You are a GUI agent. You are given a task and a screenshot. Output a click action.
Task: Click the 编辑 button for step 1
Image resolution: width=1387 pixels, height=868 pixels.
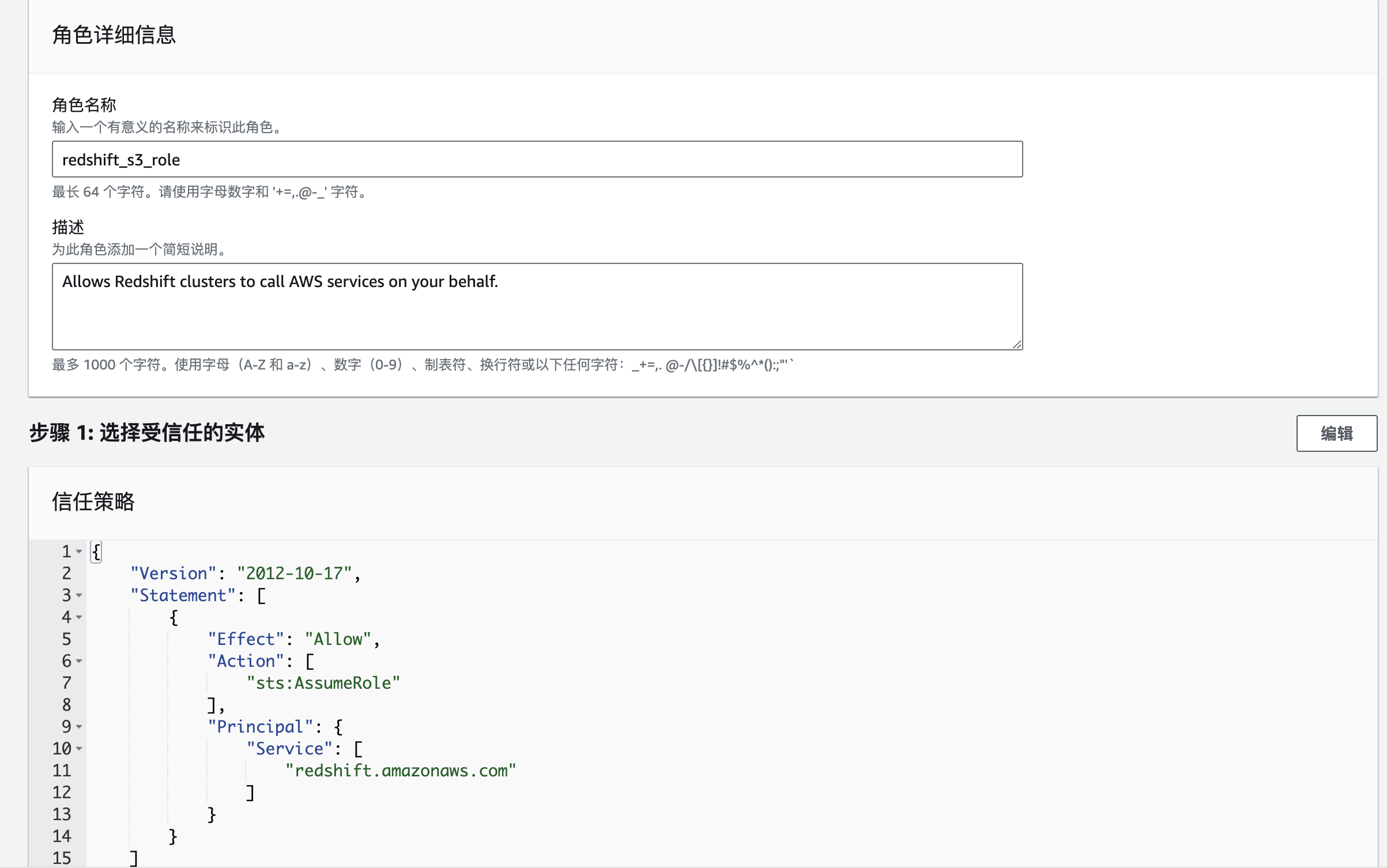pos(1336,433)
